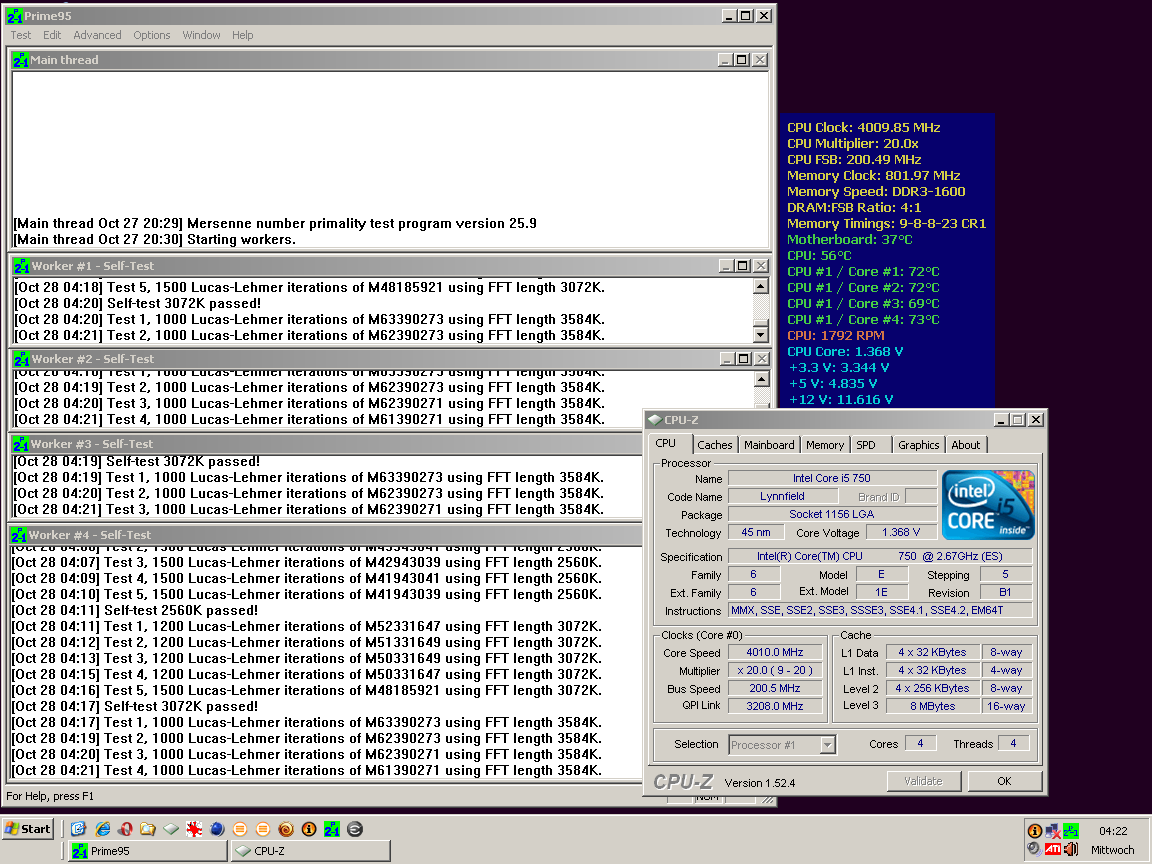
Task: Open the Windows Start menu
Action: [x=28, y=829]
